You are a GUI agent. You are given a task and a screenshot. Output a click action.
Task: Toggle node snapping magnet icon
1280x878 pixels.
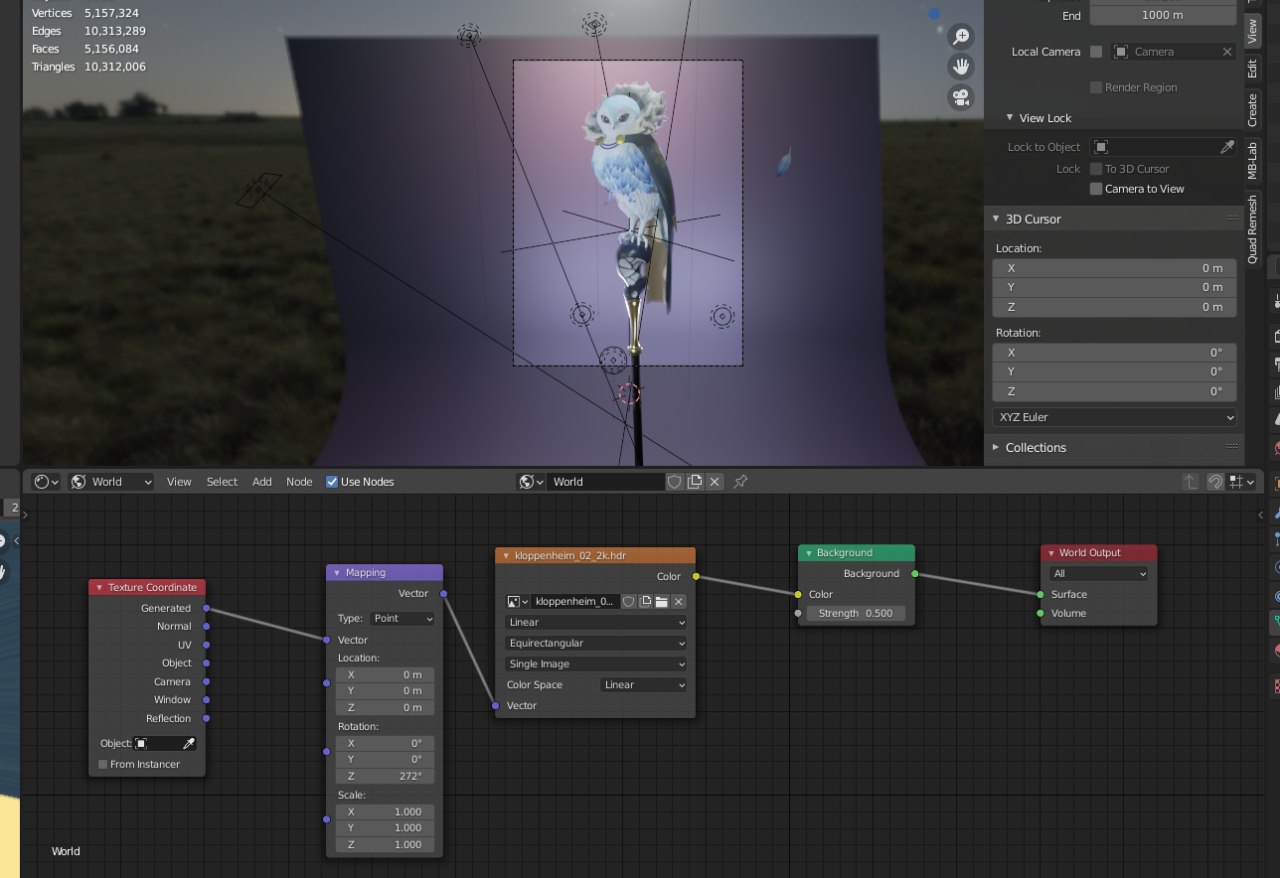click(1214, 482)
